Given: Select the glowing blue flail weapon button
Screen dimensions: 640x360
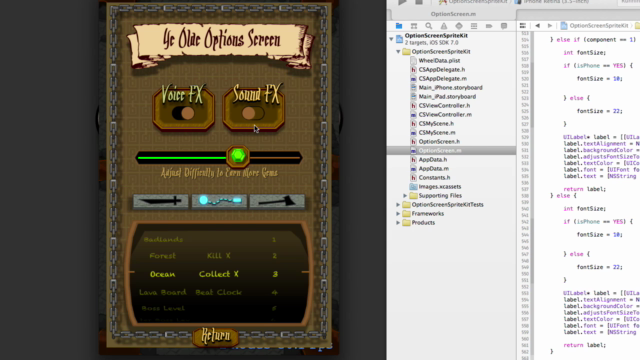Looking at the screenshot, I should coord(219,200).
